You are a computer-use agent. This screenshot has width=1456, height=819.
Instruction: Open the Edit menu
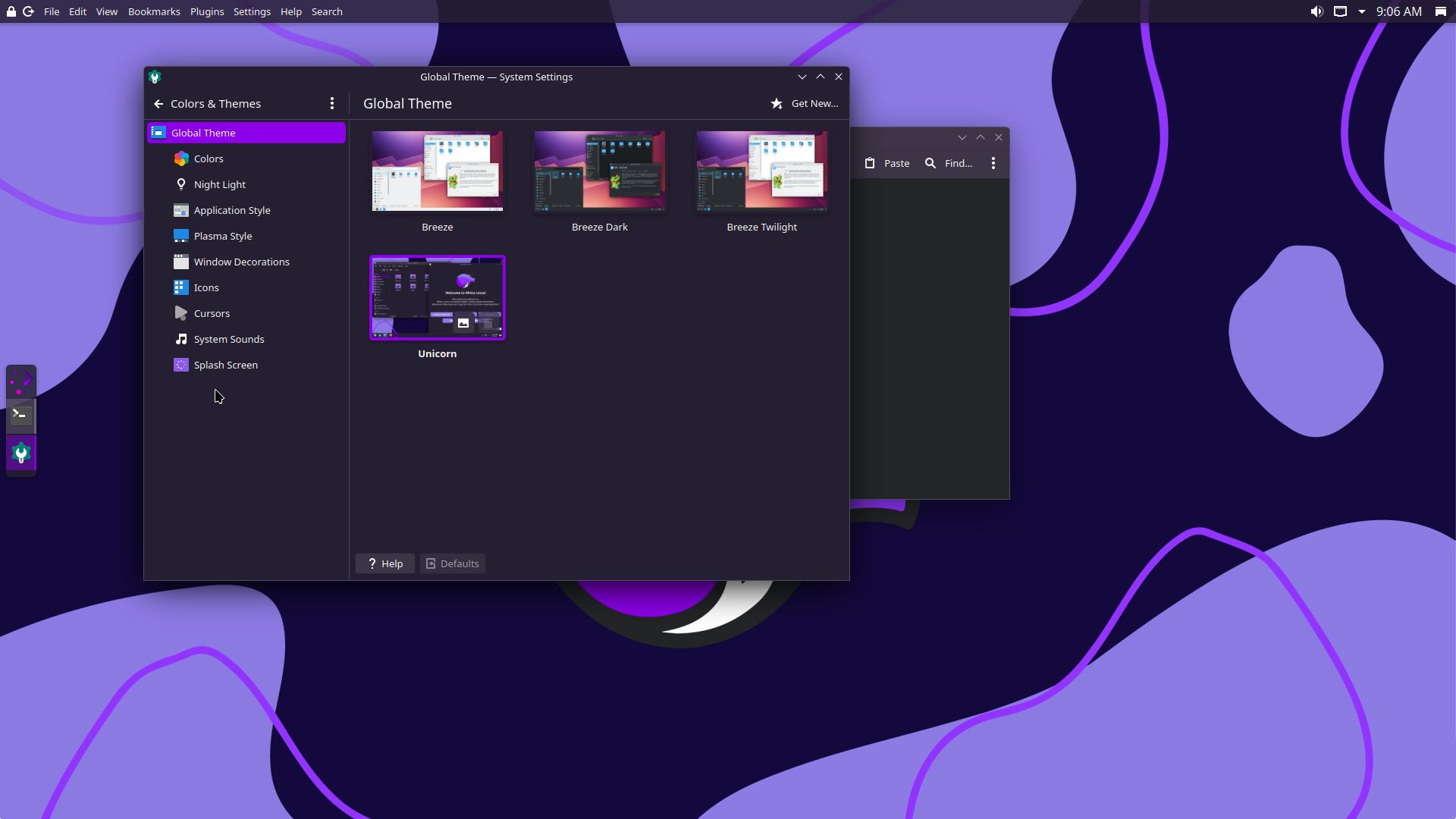tap(77, 11)
